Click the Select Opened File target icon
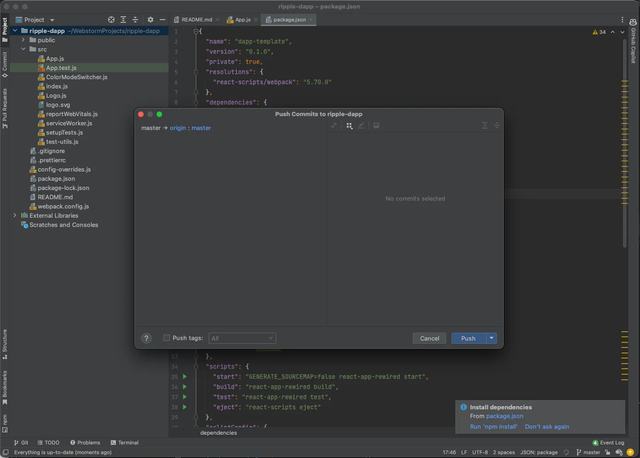640x458 pixels. click(111, 20)
